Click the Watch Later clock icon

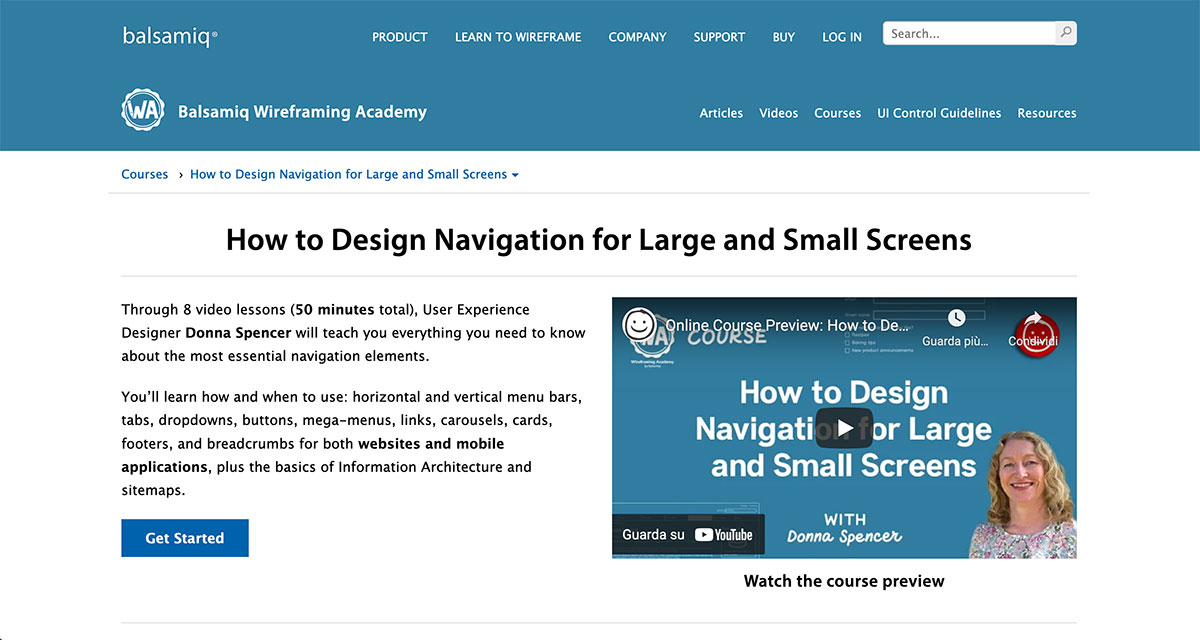click(956, 318)
